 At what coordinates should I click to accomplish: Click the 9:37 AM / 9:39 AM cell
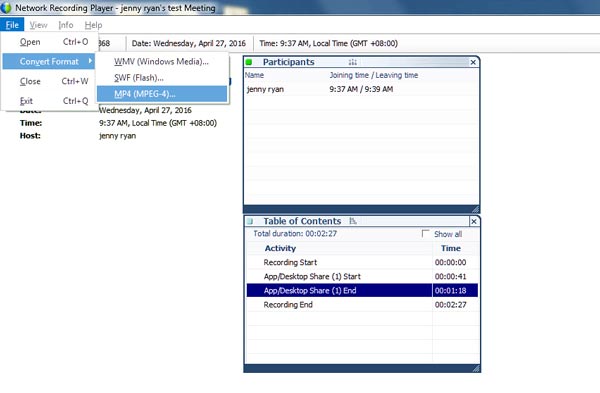pyautogui.click(x=361, y=89)
